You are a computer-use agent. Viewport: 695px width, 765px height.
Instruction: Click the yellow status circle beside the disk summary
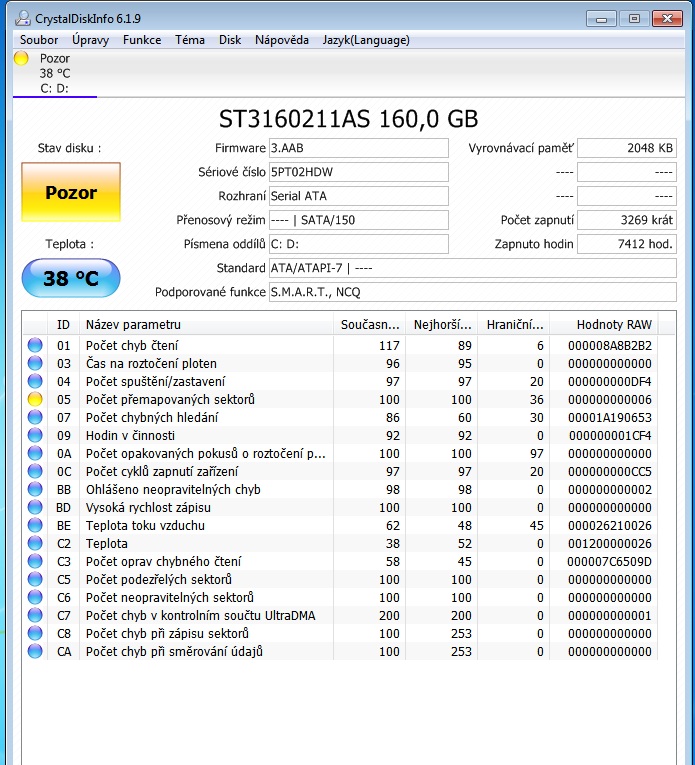pyautogui.click(x=21, y=58)
